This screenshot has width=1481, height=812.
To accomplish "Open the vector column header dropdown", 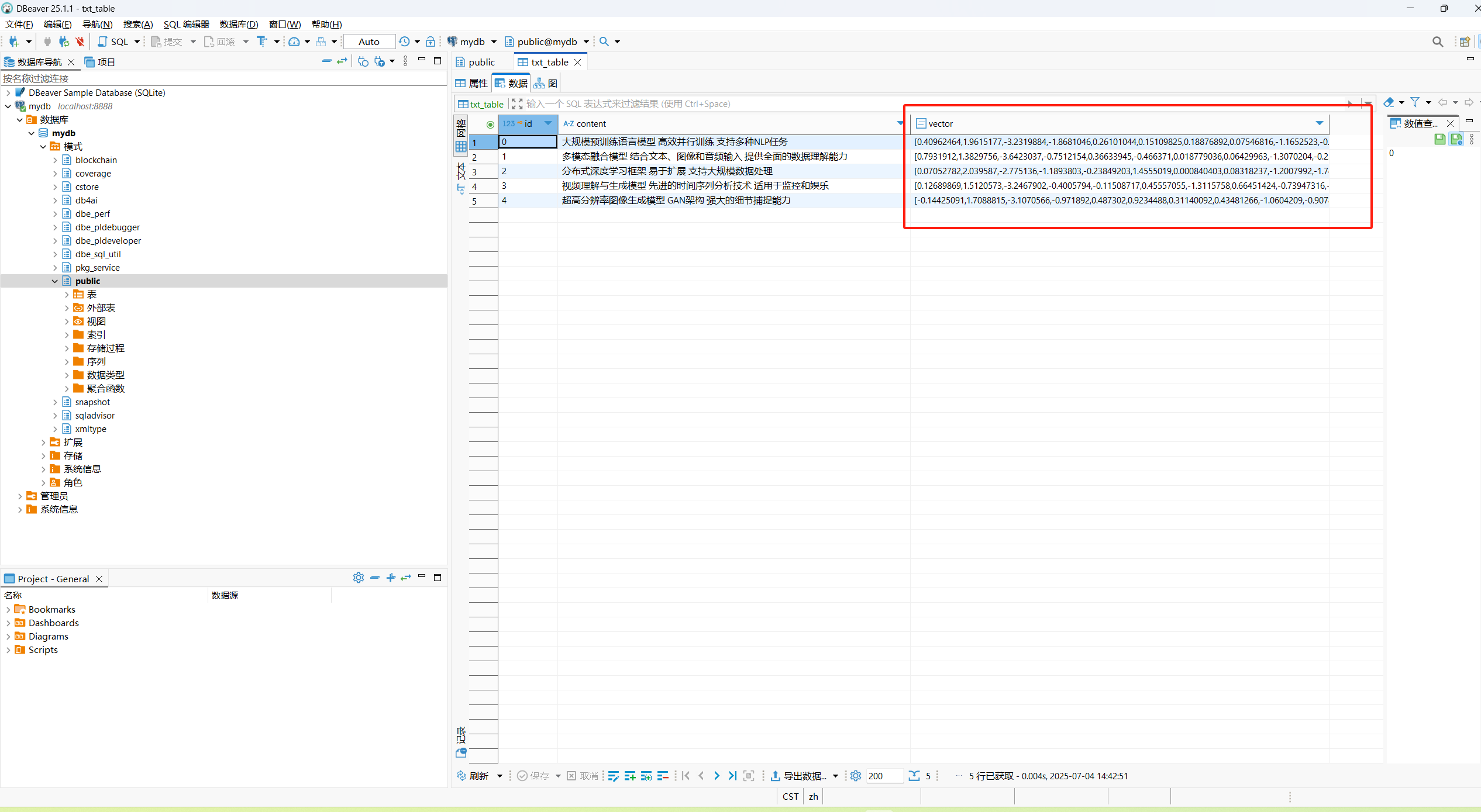I will 1319,123.
